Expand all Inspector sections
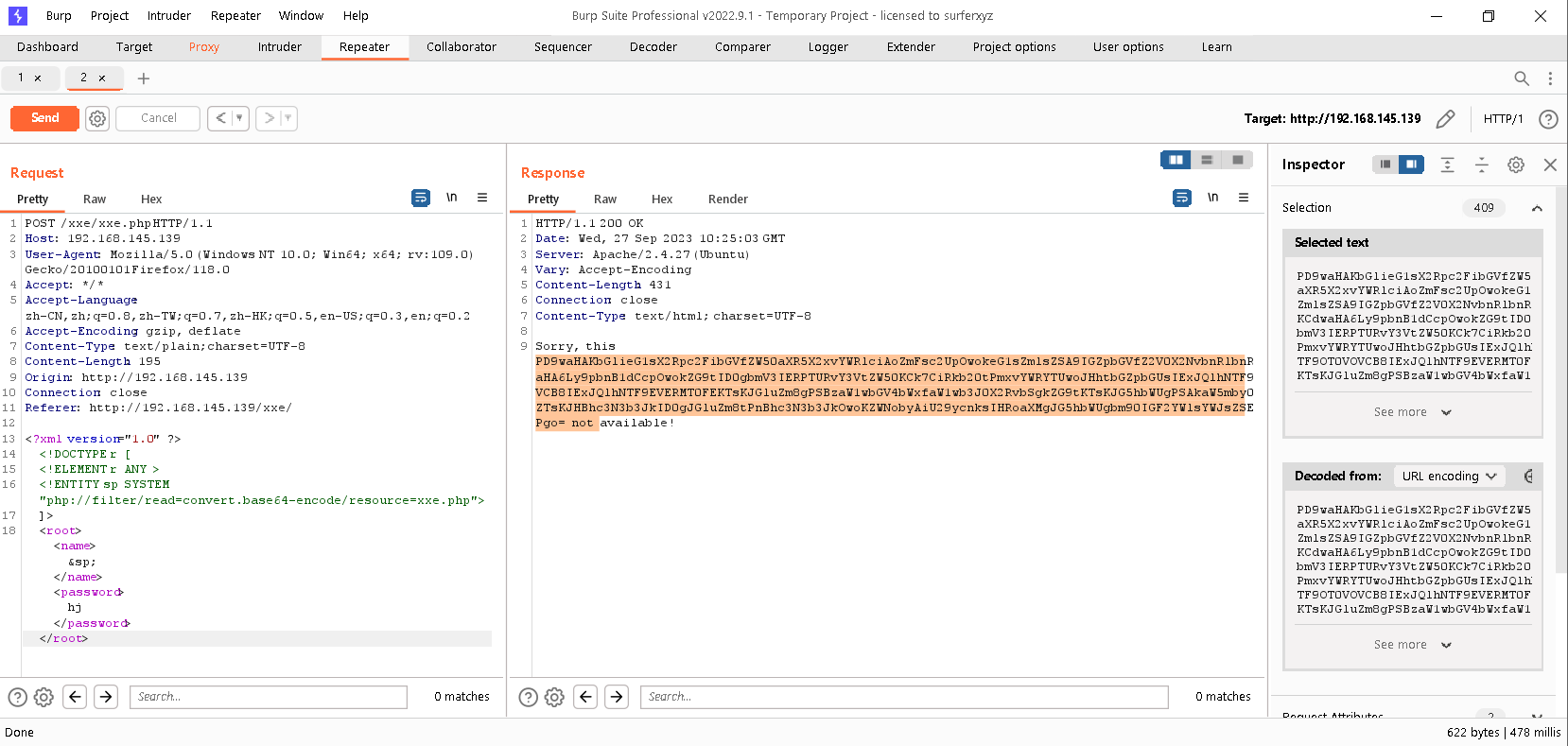The height and width of the screenshot is (746, 1568). [x=1447, y=165]
